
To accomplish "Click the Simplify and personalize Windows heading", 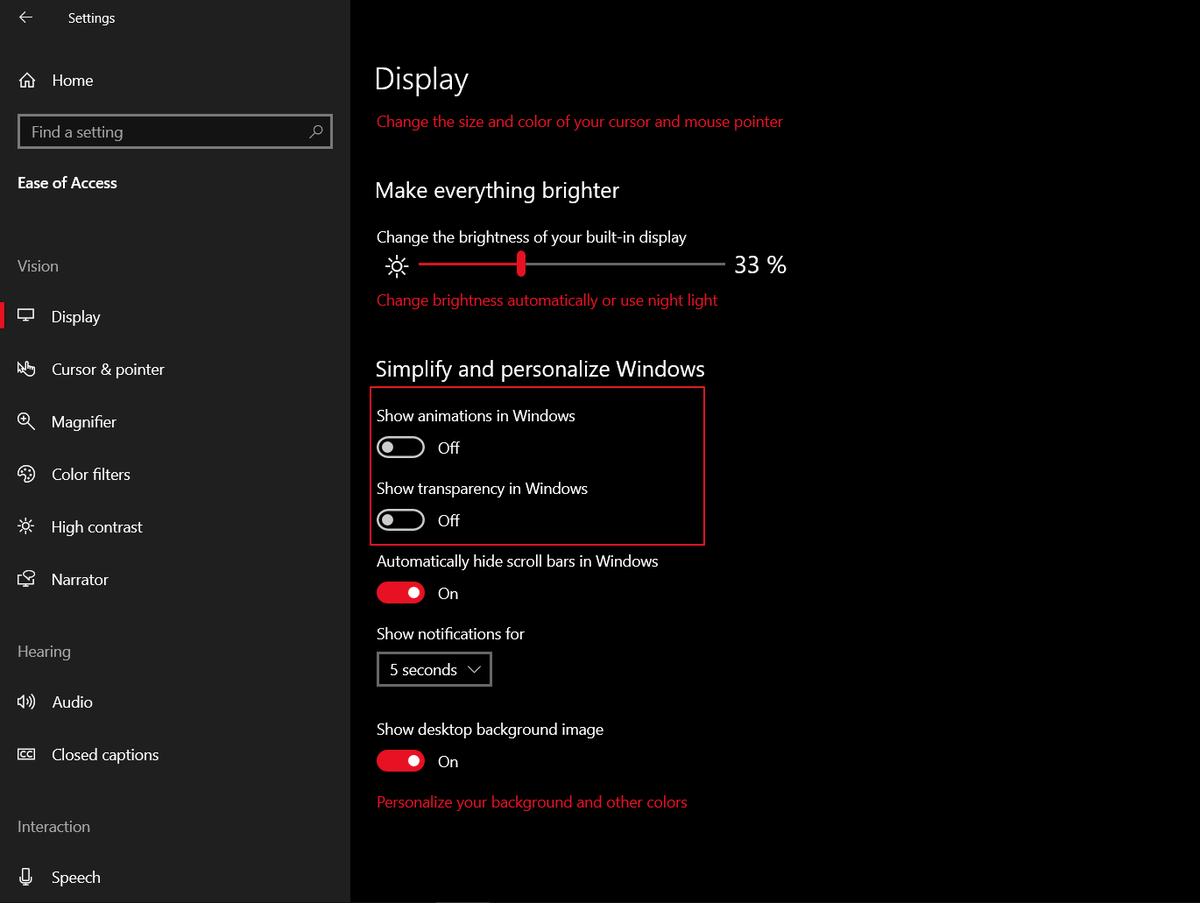I will 540,369.
